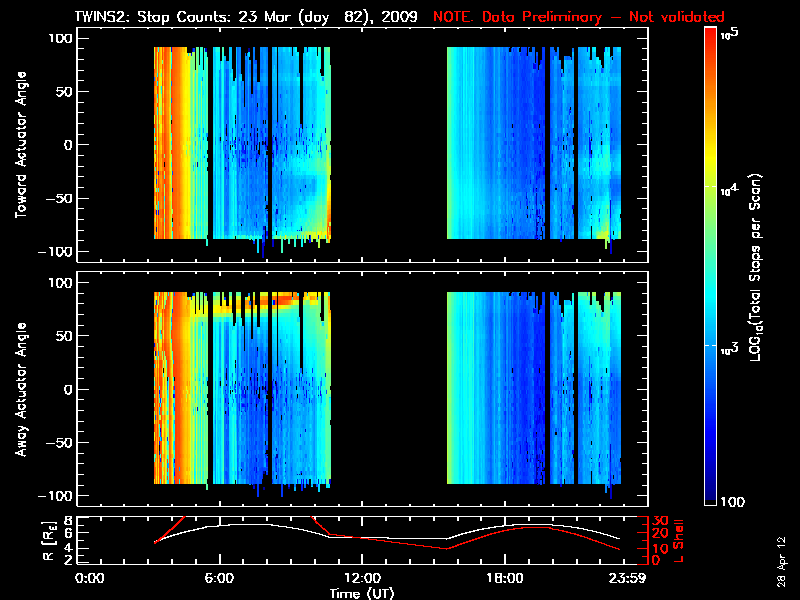Click the vertical color scale bar
The image size is (800, 600).
710,268
